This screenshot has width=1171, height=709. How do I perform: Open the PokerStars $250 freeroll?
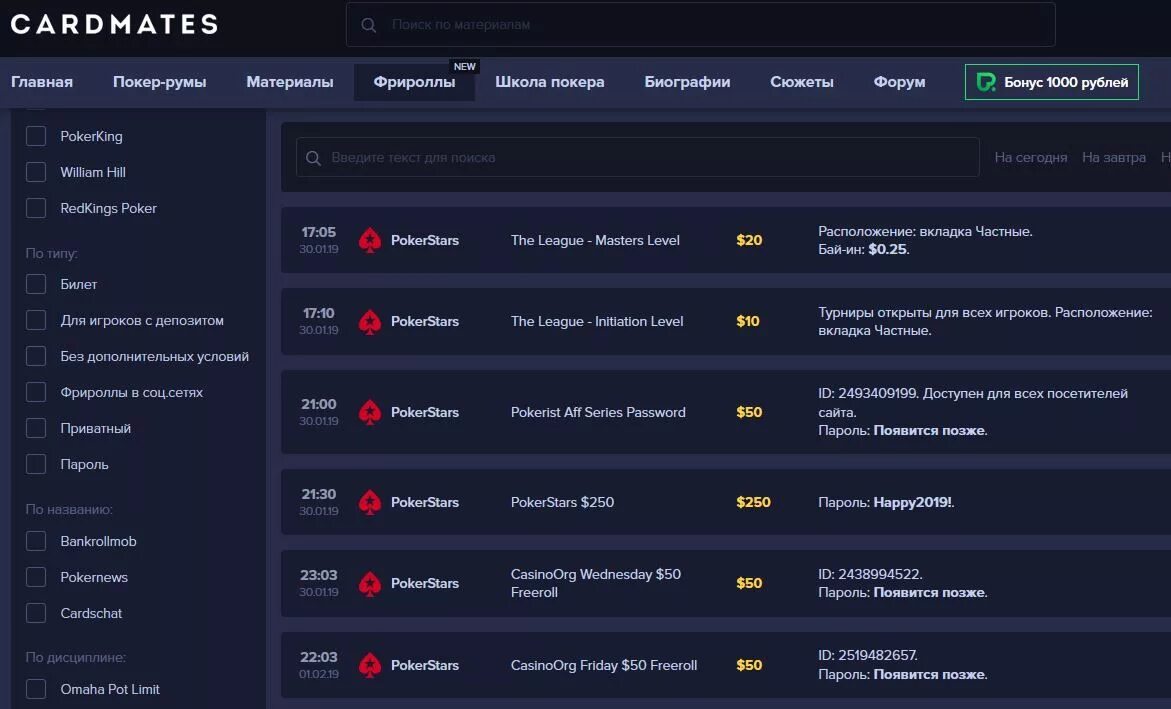(562, 502)
